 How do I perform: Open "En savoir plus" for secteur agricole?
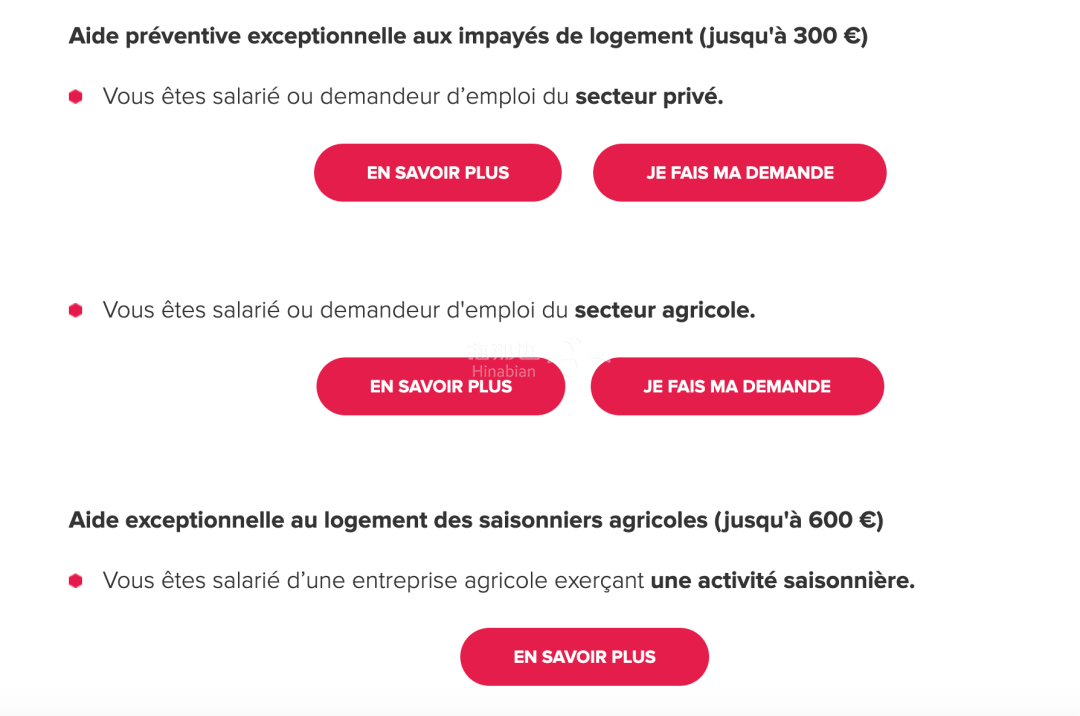pos(440,387)
